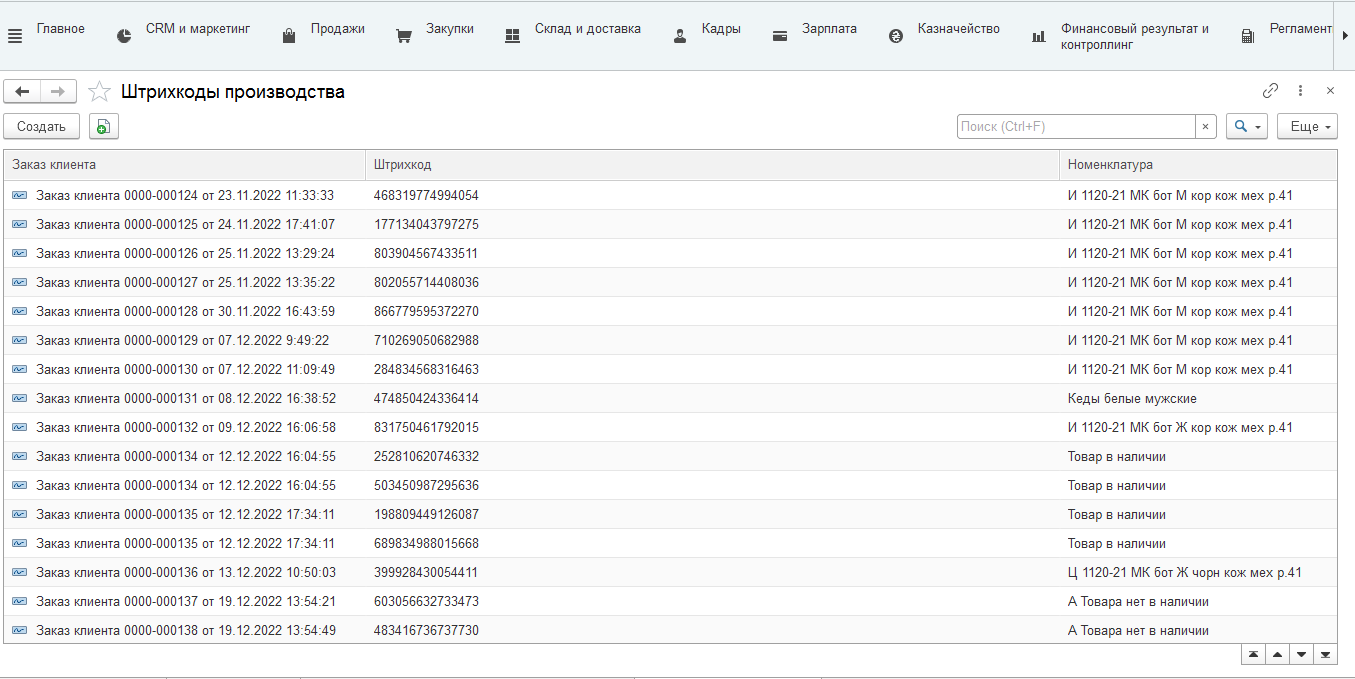Image resolution: width=1355 pixels, height=679 pixels.
Task: Select the Кеды белые мужские row
Action: pyautogui.click(x=1132, y=399)
